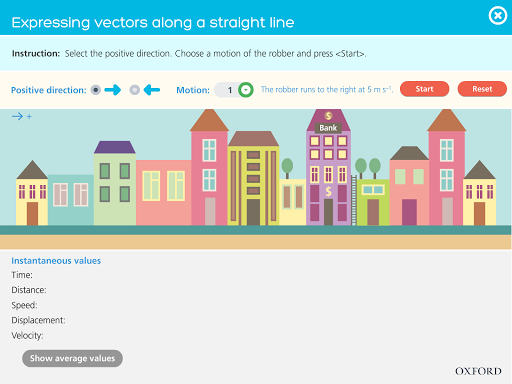This screenshot has width=512, height=384.
Task: Click the purple-roofed green building
Action: point(115,183)
